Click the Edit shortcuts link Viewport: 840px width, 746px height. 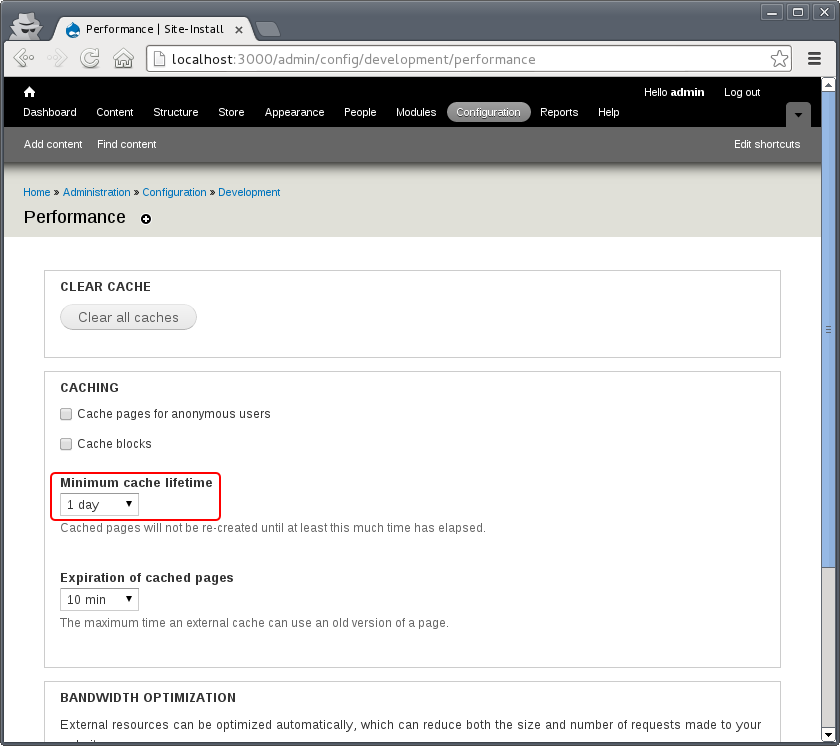(x=767, y=144)
